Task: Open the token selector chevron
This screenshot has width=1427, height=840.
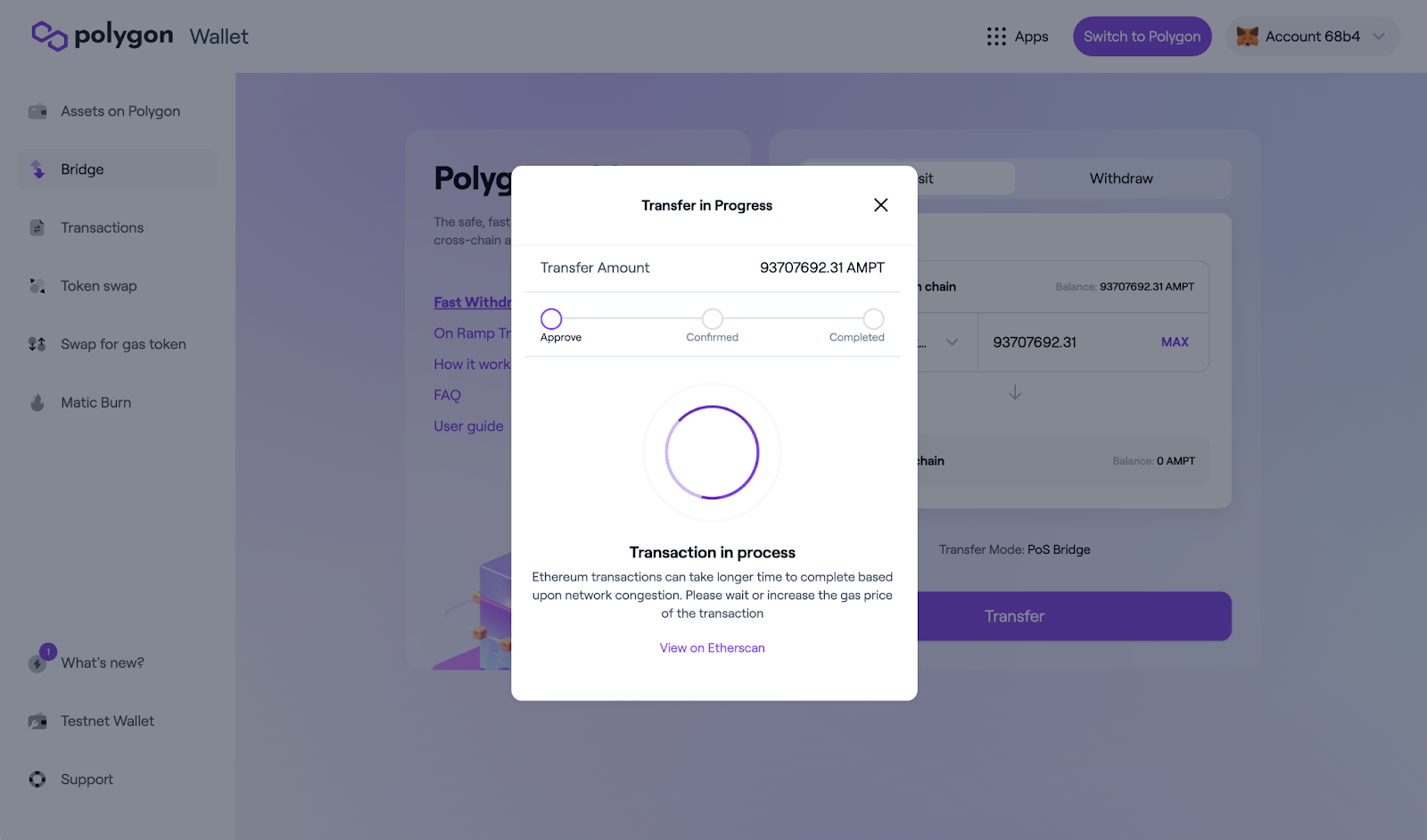Action: [953, 342]
